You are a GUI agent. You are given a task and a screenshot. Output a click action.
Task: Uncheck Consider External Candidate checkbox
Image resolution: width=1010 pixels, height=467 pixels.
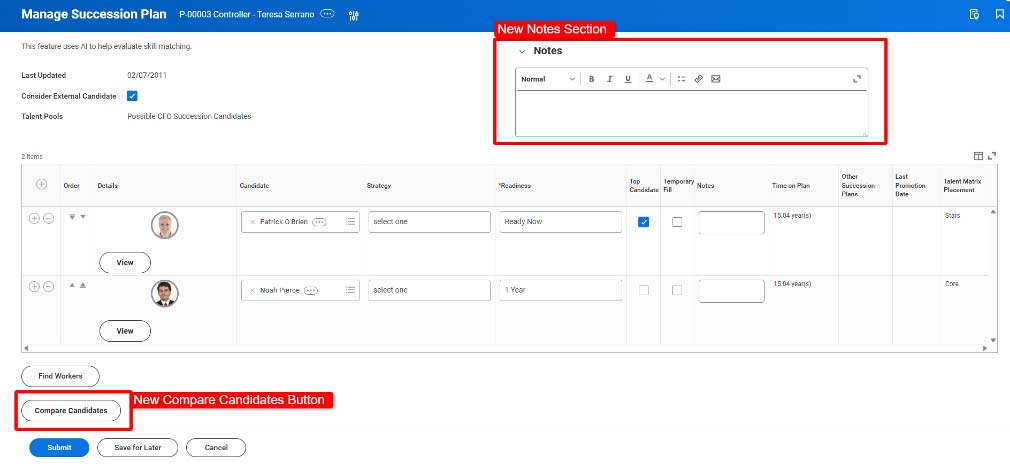pyautogui.click(x=132, y=96)
